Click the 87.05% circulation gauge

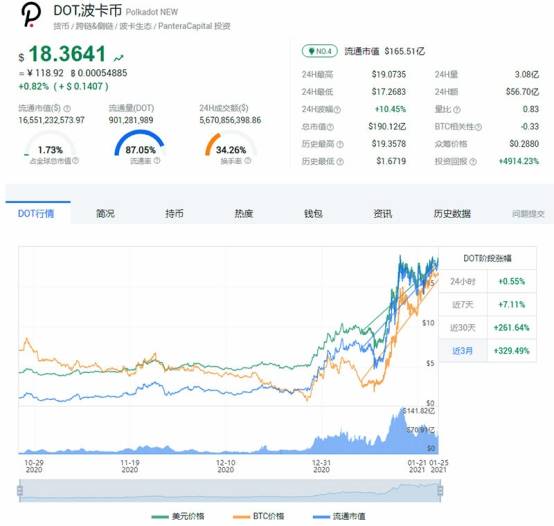pos(140,143)
